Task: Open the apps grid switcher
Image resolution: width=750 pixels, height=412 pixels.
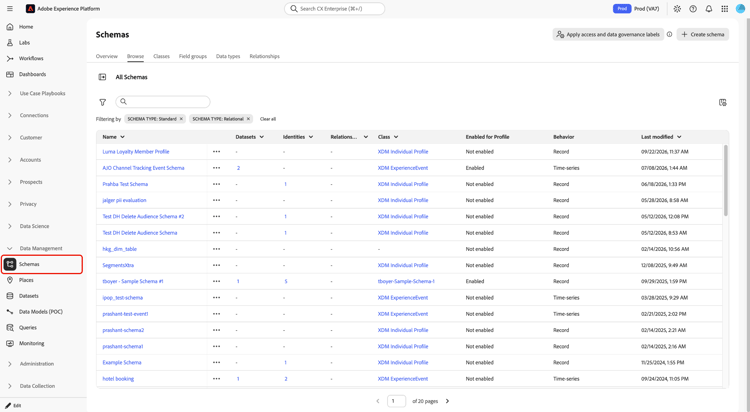Action: point(725,9)
